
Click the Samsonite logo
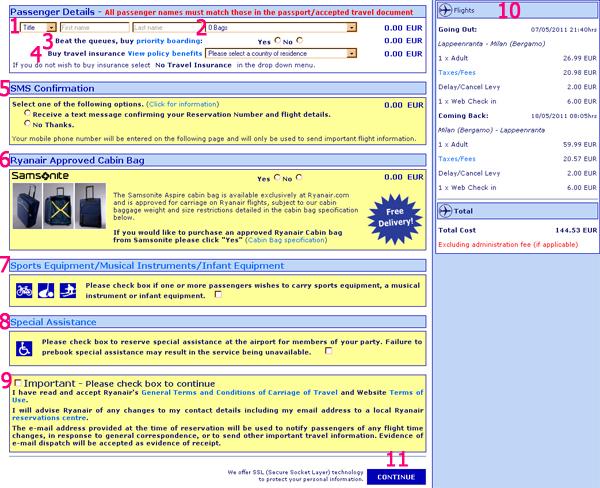[40, 176]
